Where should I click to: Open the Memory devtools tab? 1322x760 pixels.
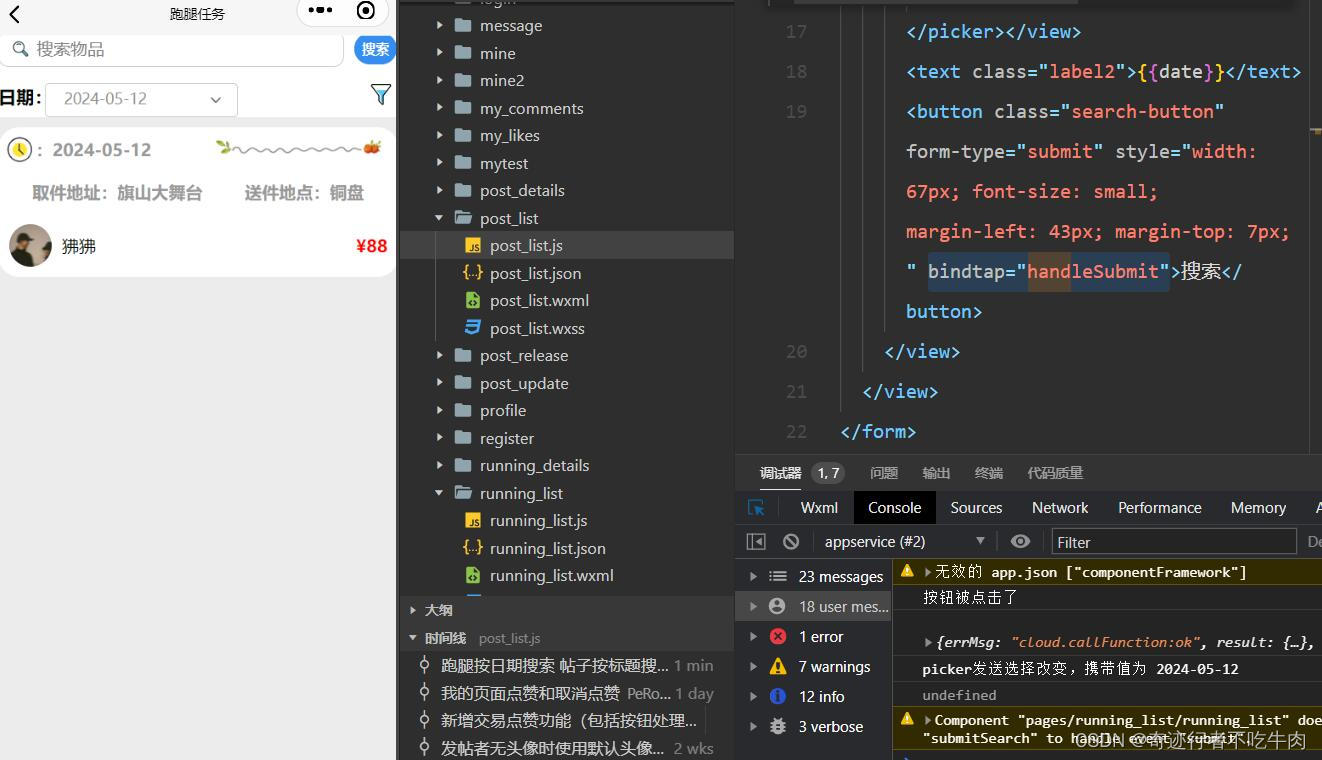(1258, 508)
